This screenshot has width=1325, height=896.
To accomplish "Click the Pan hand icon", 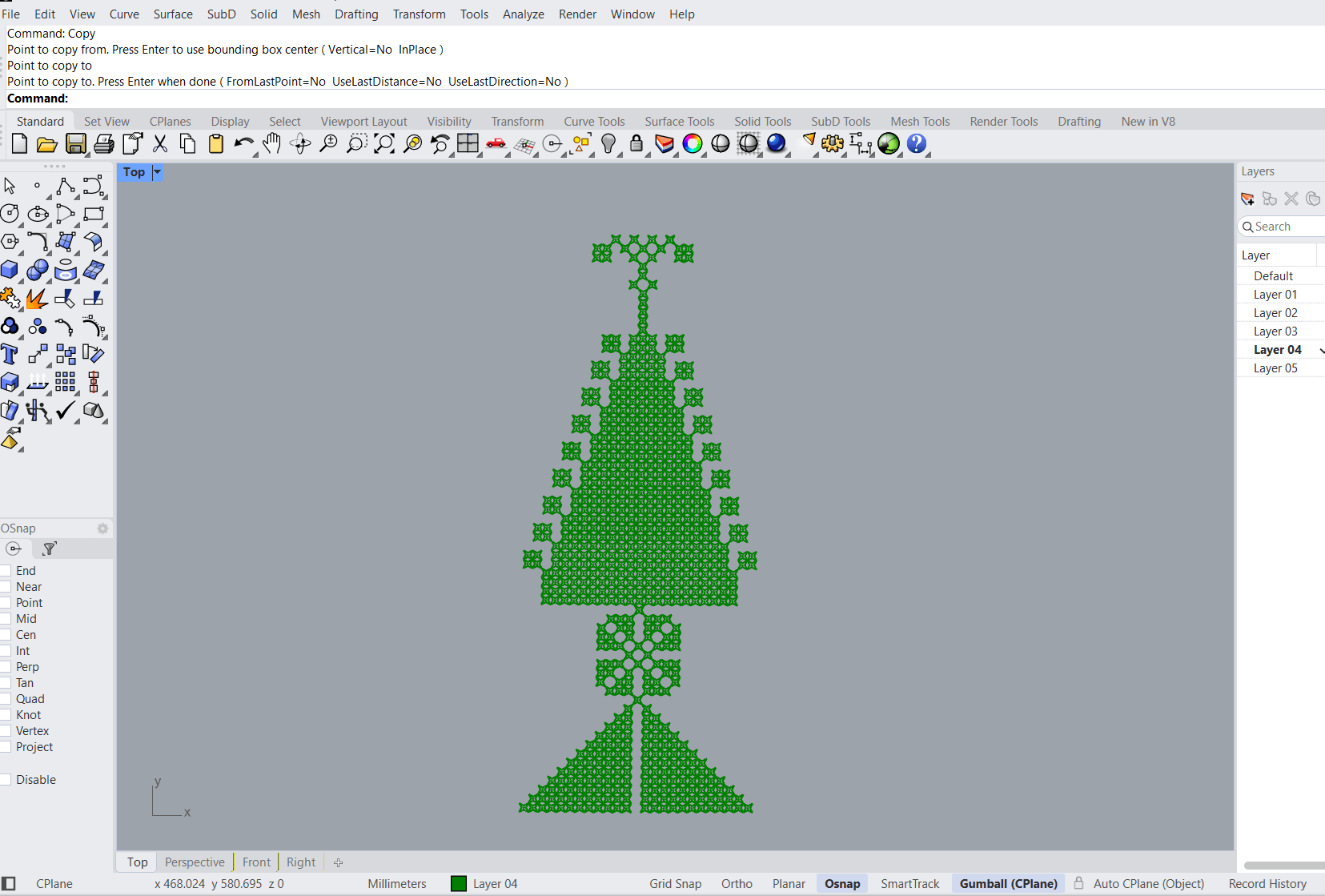I will pyautogui.click(x=272, y=144).
